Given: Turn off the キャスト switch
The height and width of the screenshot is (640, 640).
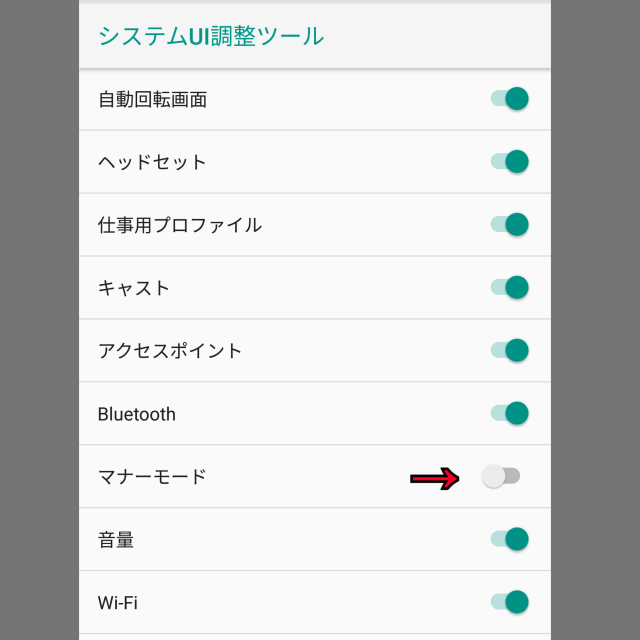Looking at the screenshot, I should point(509,288).
